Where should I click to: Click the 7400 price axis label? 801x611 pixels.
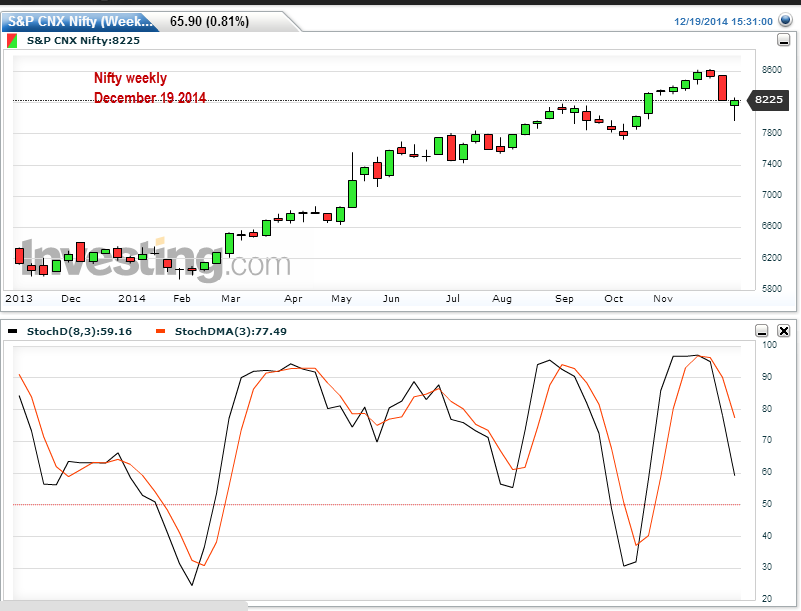[x=771, y=164]
